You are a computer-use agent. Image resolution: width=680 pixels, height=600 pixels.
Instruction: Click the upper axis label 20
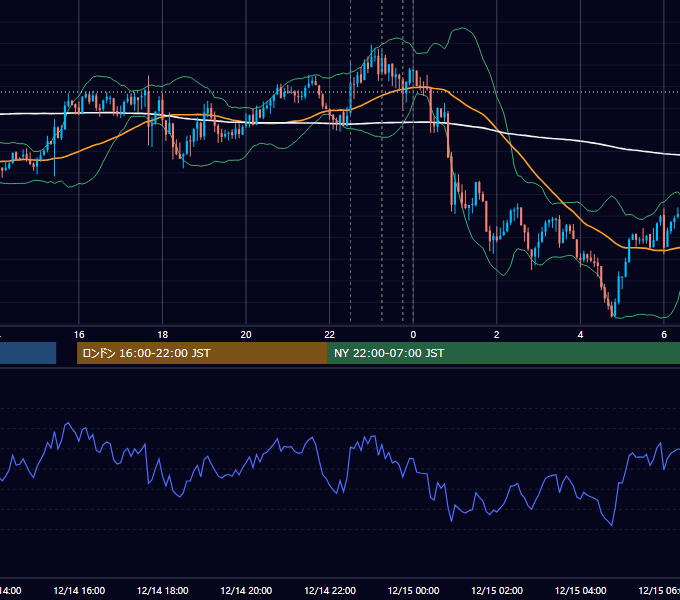246,335
